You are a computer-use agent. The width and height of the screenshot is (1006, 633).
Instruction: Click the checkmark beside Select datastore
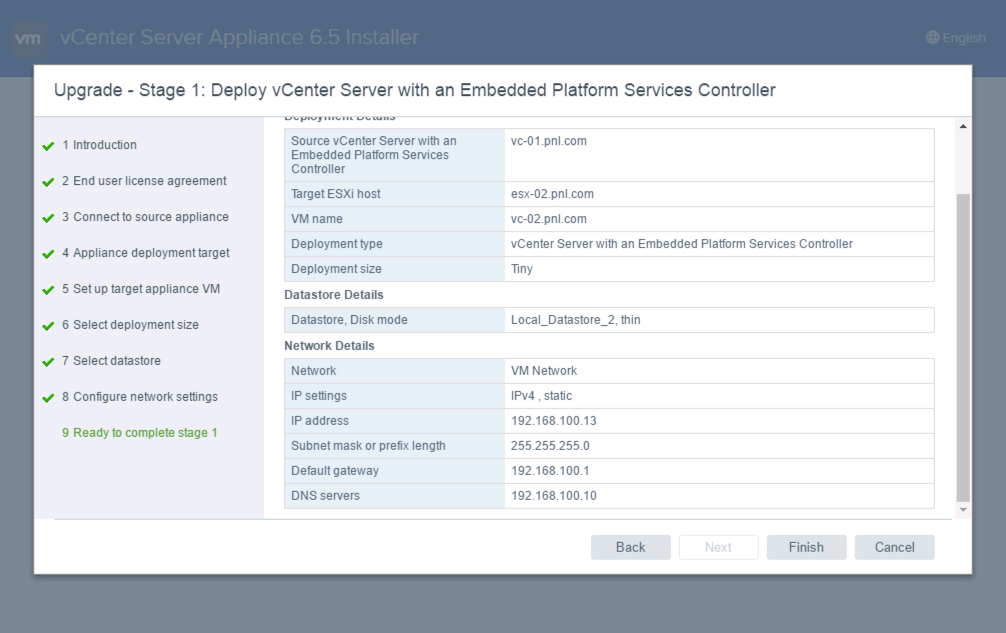click(48, 362)
